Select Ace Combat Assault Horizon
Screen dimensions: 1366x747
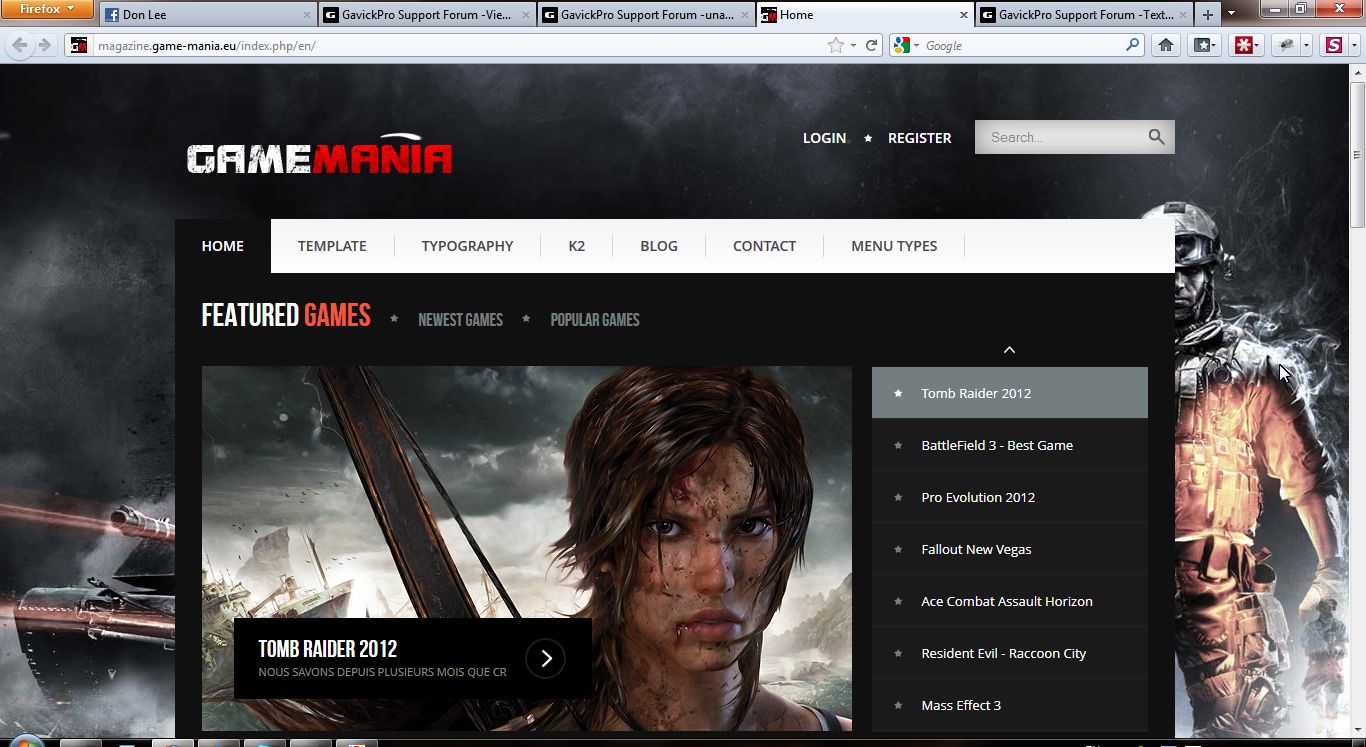[x=1010, y=601]
